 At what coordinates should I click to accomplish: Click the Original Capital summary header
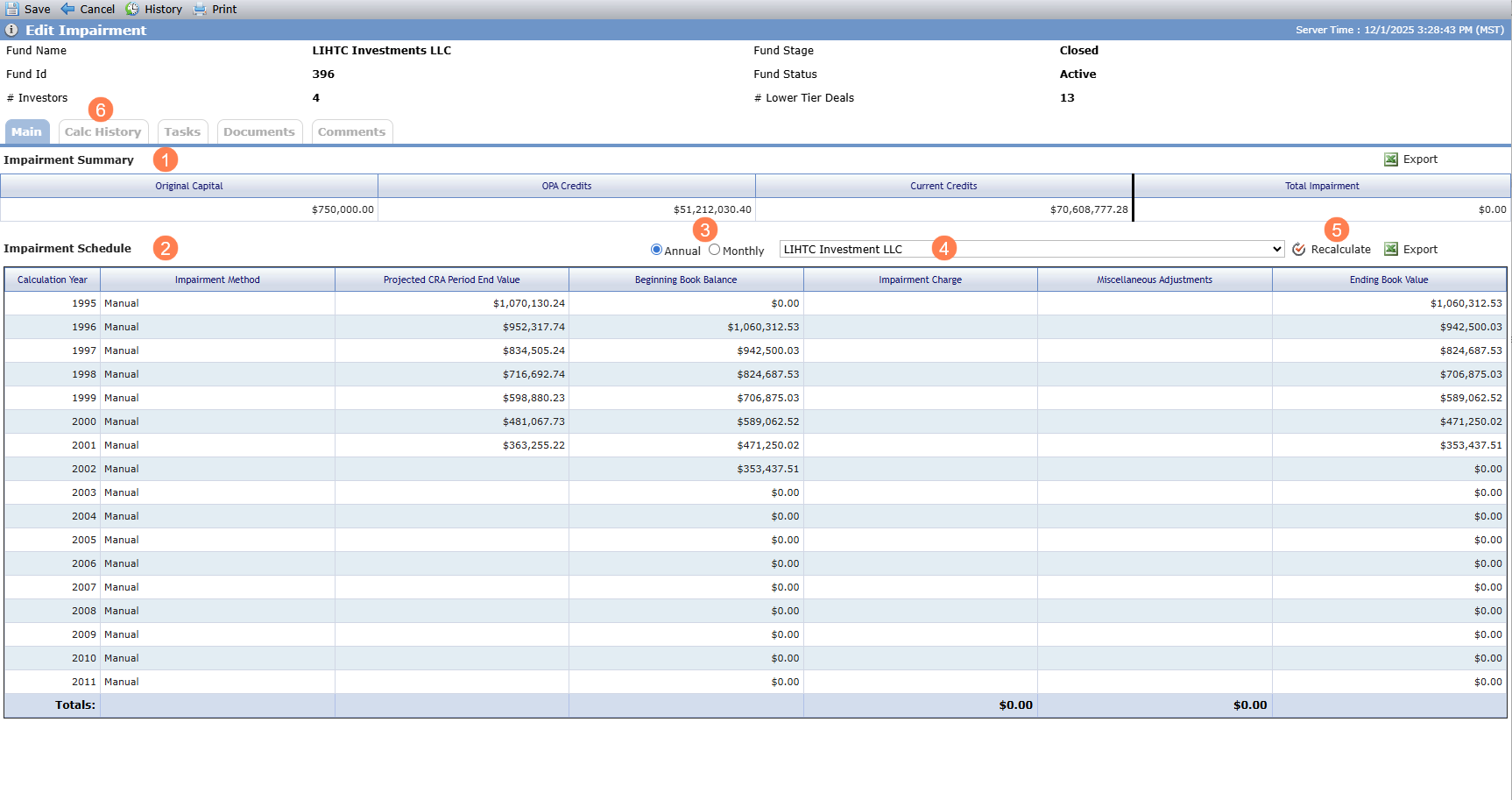click(x=189, y=186)
